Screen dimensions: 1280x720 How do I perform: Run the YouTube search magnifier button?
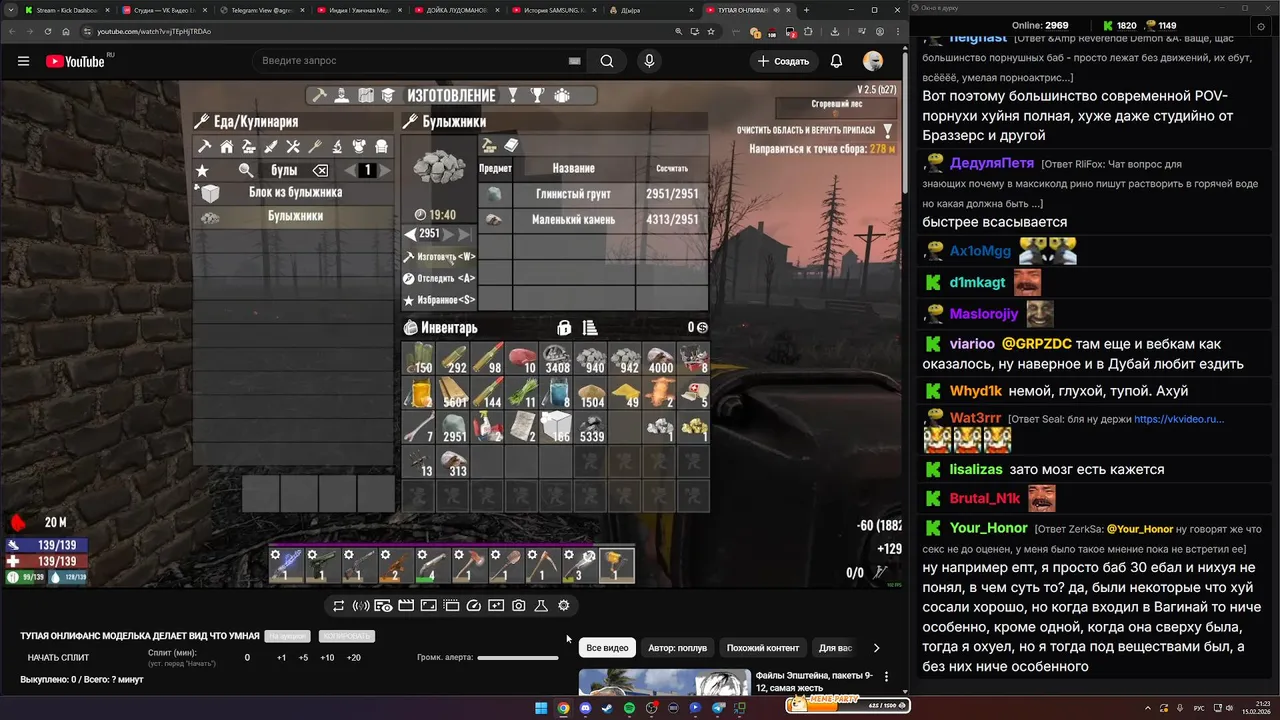pyautogui.click(x=607, y=61)
